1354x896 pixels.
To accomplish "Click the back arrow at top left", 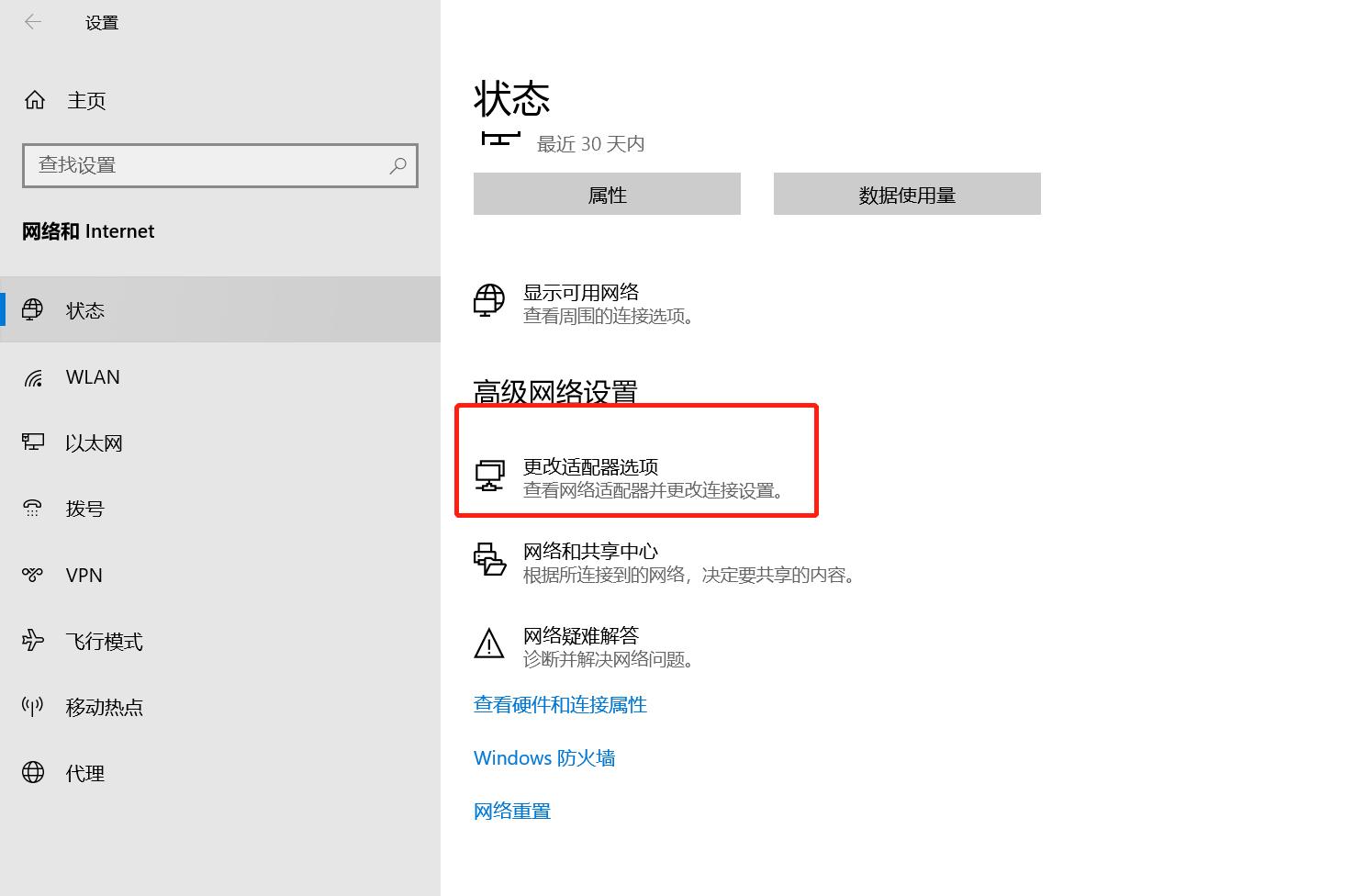I will [33, 21].
